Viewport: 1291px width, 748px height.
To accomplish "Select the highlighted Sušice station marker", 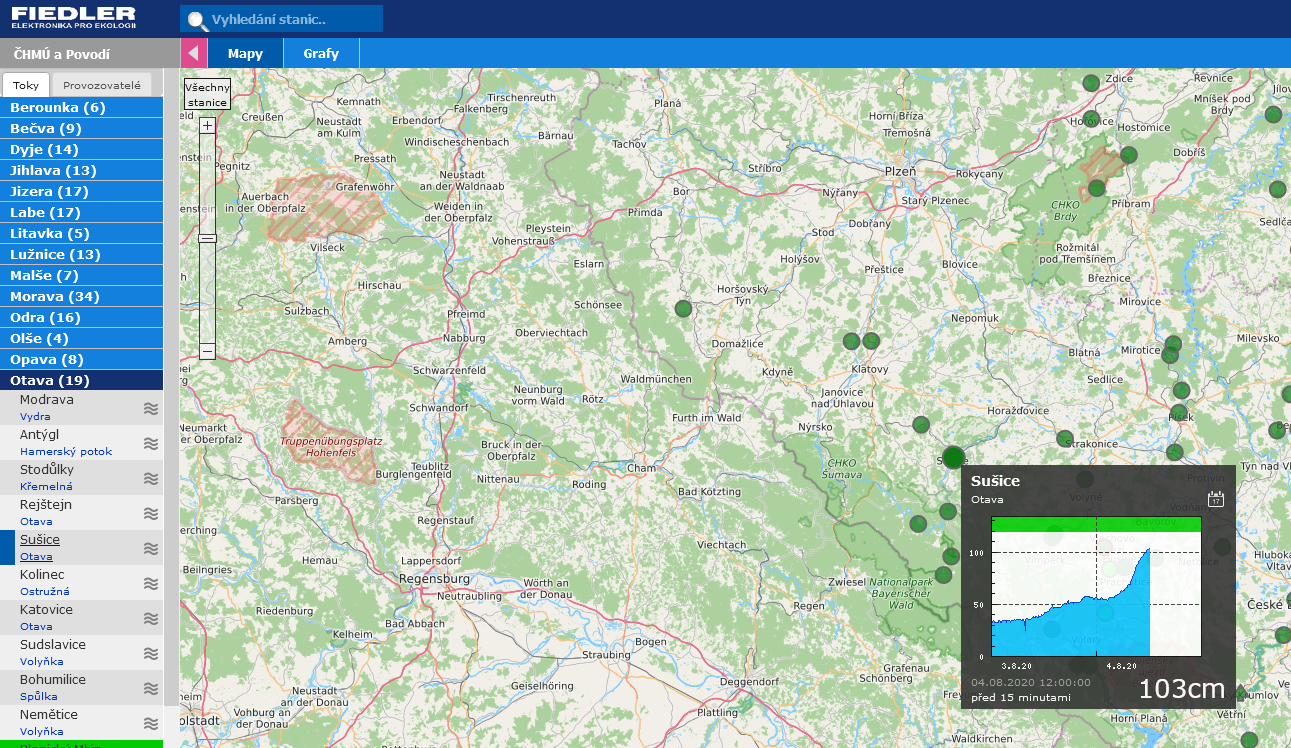I will coord(953,458).
